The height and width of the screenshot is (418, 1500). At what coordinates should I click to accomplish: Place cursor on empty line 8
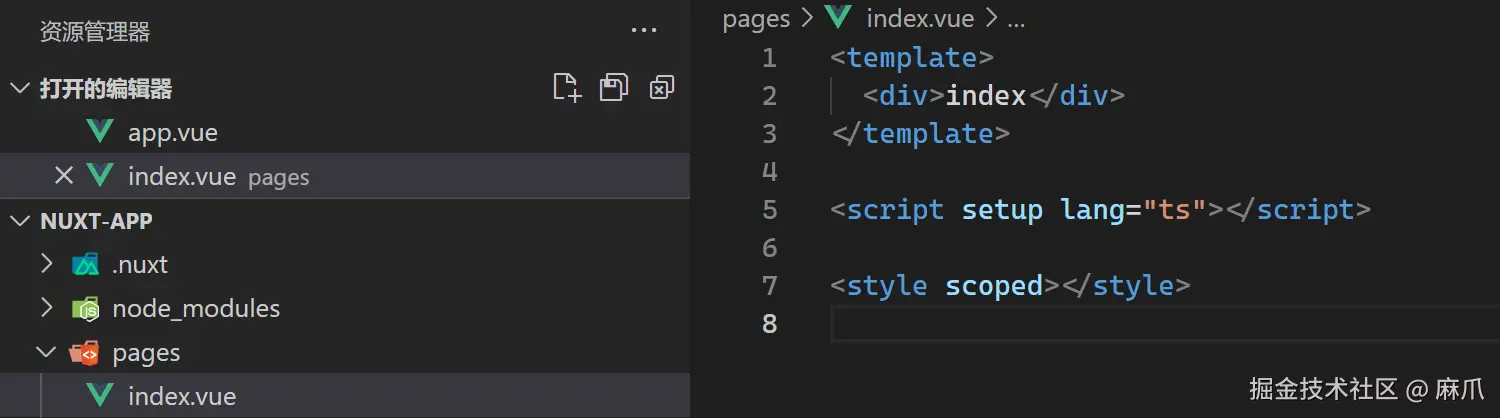tap(1165, 324)
